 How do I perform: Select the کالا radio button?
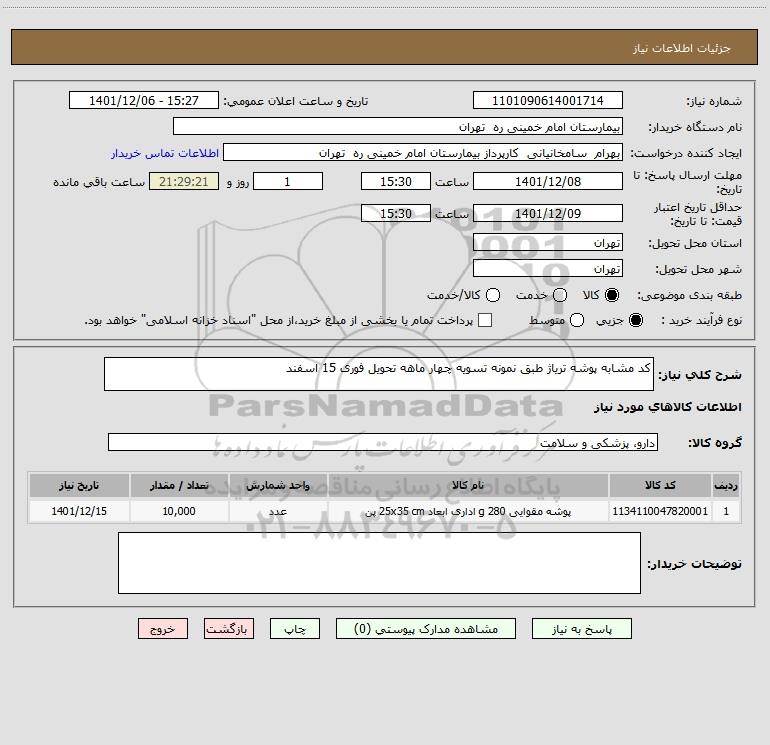click(x=612, y=295)
